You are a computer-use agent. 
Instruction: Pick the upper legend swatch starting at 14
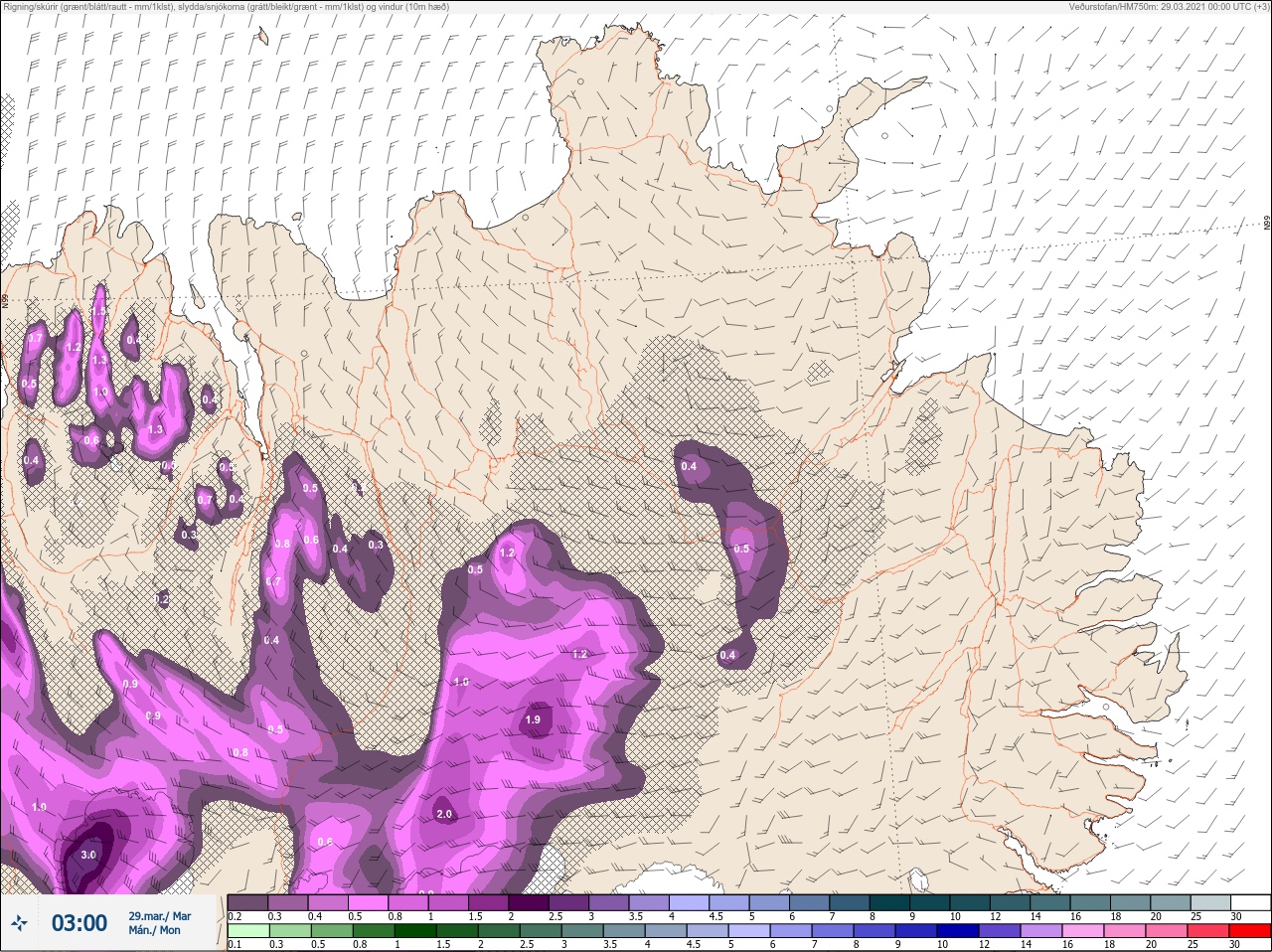click(x=1050, y=902)
